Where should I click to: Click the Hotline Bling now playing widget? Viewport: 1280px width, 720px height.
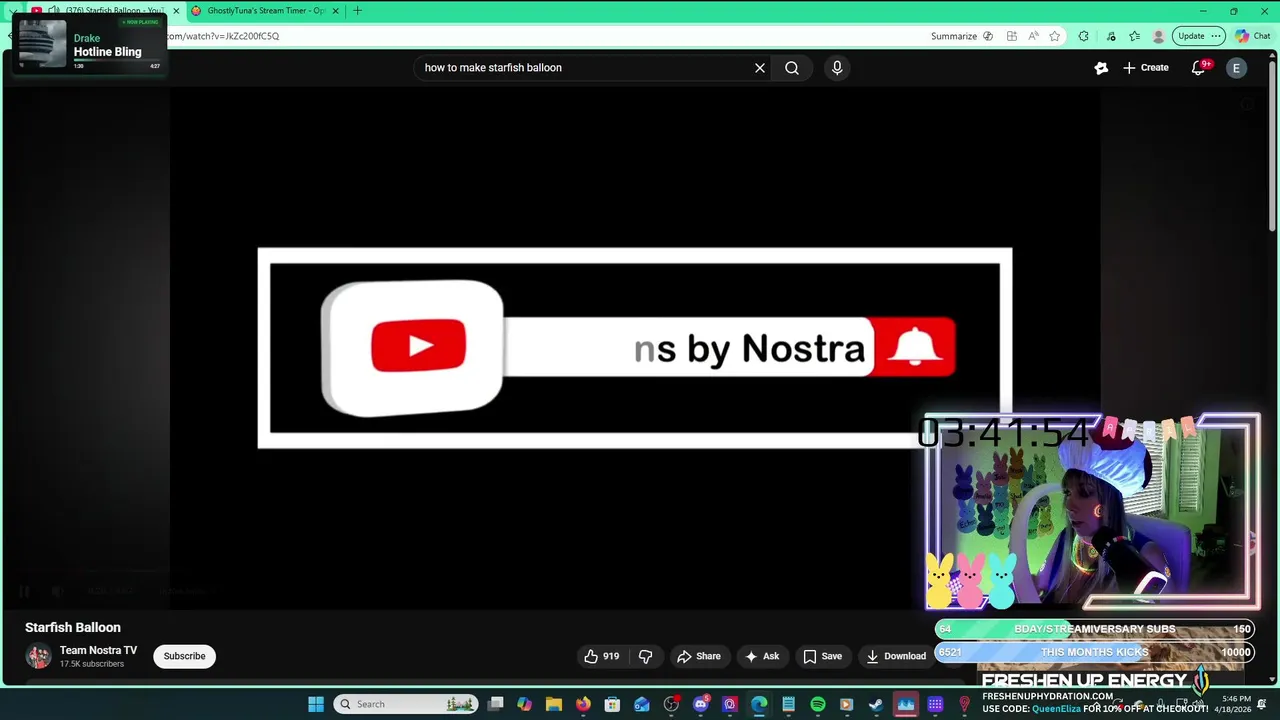(88, 46)
